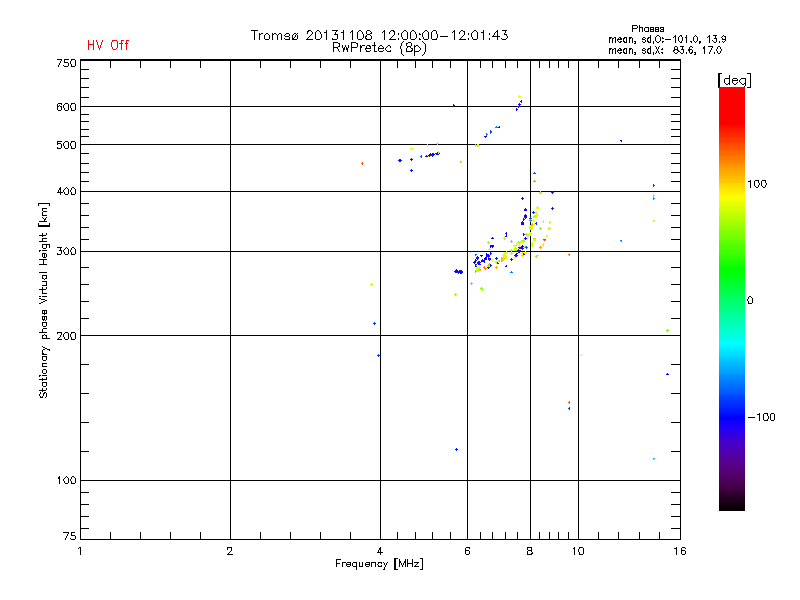This screenshot has height=600, width=800.
Task: Click the 16 MHz x-axis tick label
Action: click(679, 551)
